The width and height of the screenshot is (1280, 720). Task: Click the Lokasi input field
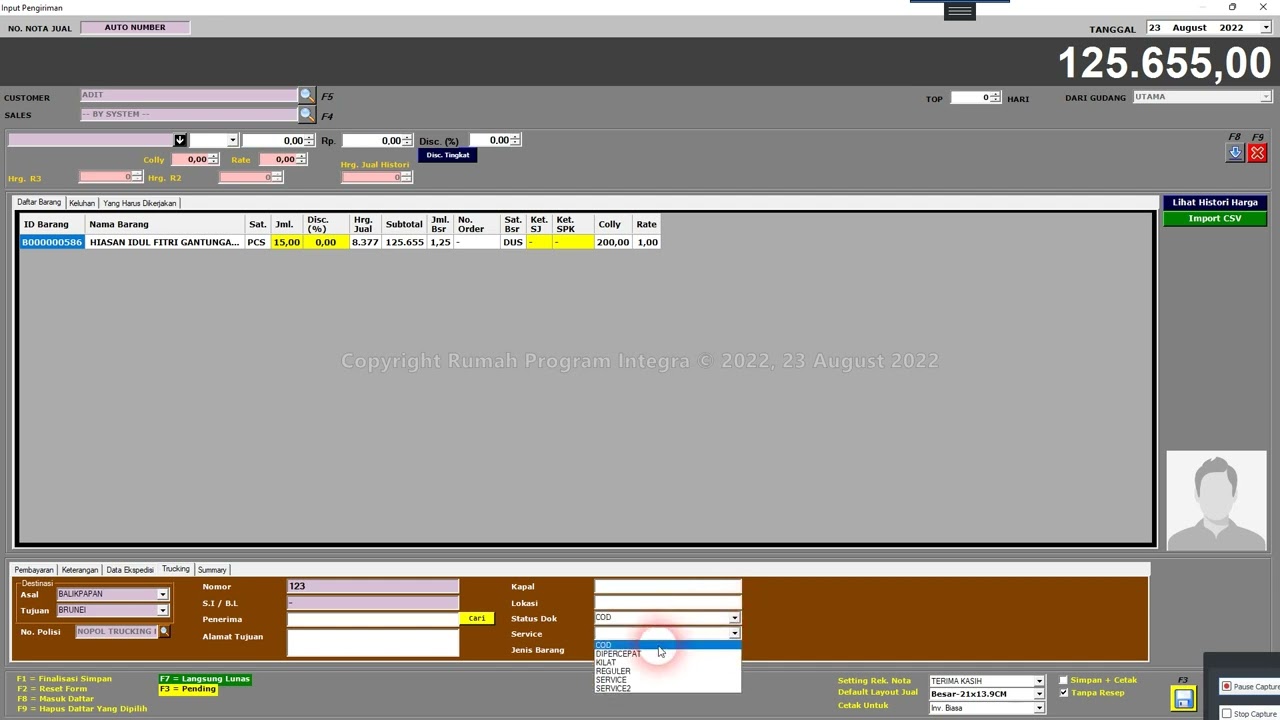[668, 603]
